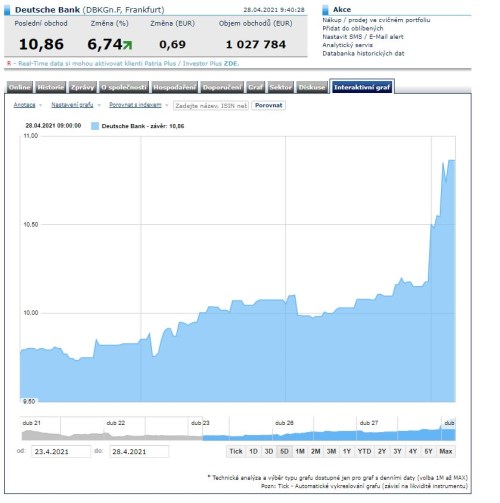Select the Interaktivní graf tab
Image resolution: width=500 pixels, height=503 pixels.
[362, 87]
